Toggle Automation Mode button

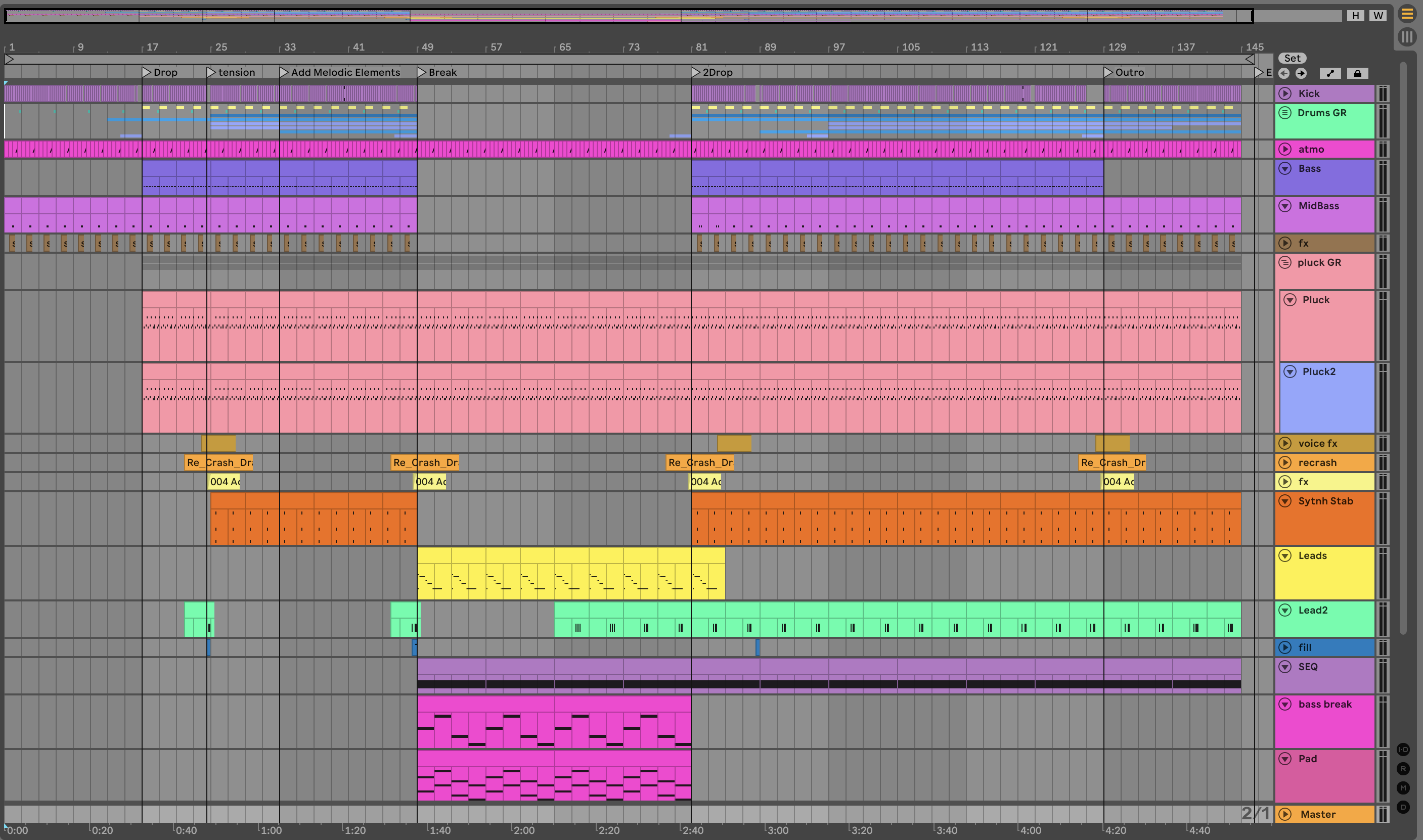tap(1330, 73)
